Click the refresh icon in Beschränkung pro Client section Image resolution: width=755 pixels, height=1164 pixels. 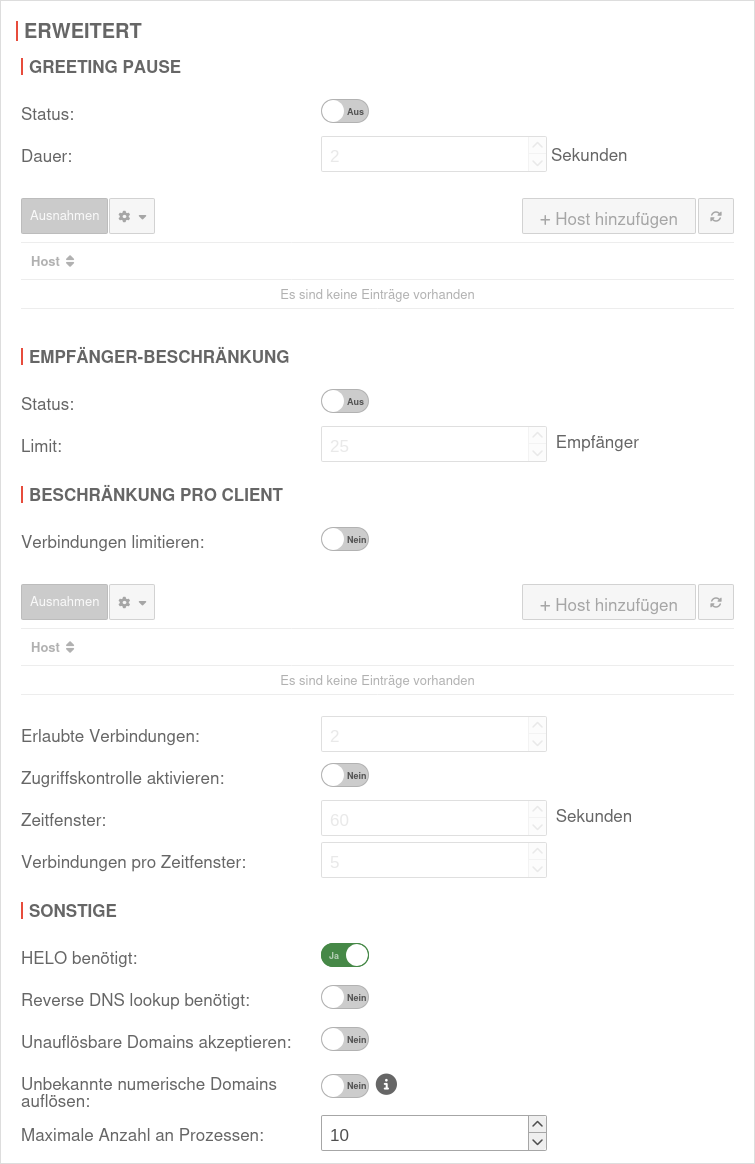coord(716,602)
